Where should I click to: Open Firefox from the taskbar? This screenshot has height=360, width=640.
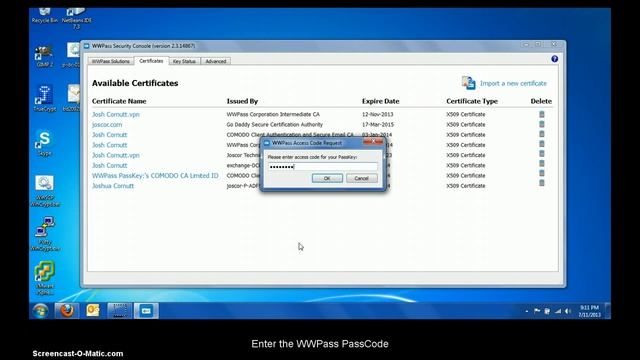67,311
